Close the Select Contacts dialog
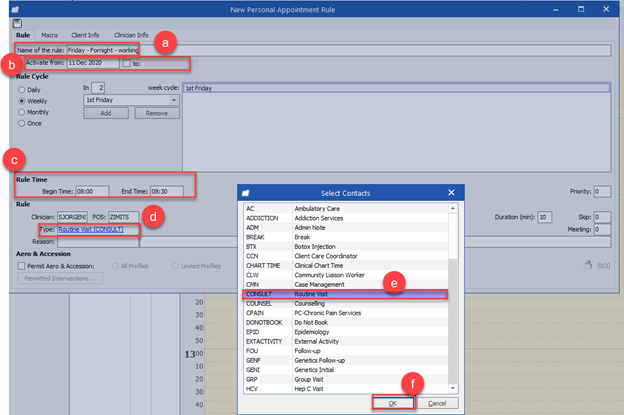This screenshot has height=415, width=624. tap(451, 193)
